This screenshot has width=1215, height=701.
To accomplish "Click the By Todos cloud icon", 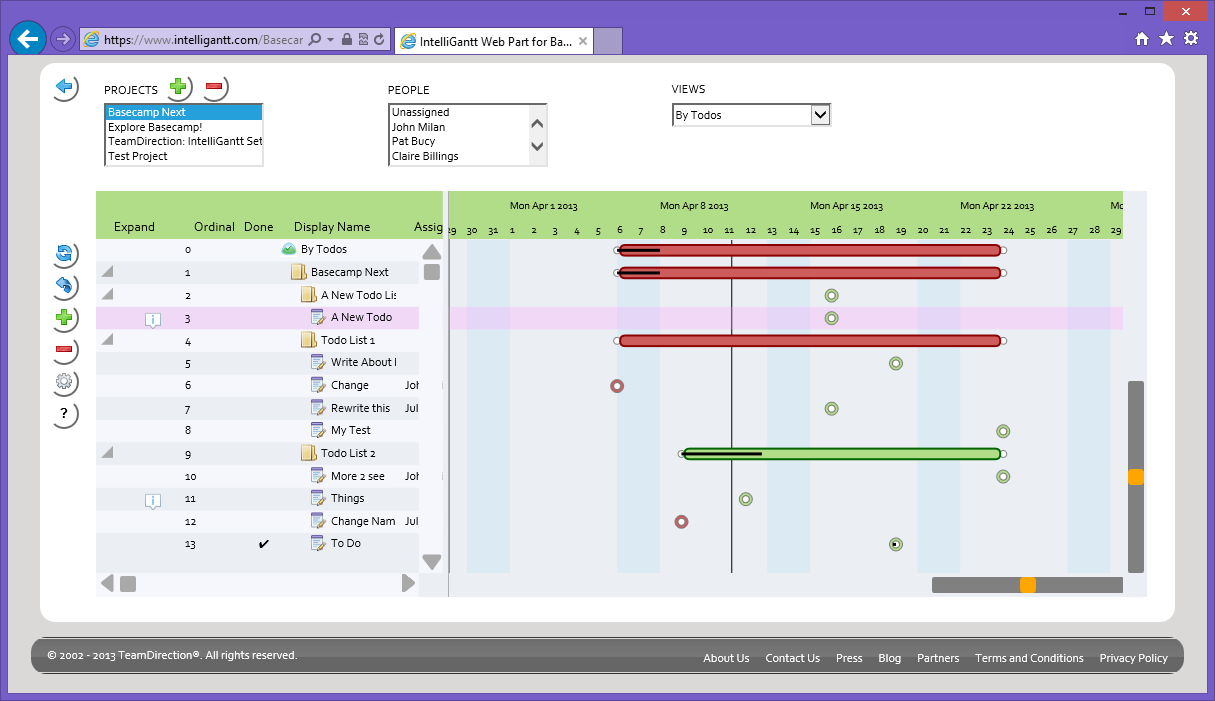I will [288, 249].
